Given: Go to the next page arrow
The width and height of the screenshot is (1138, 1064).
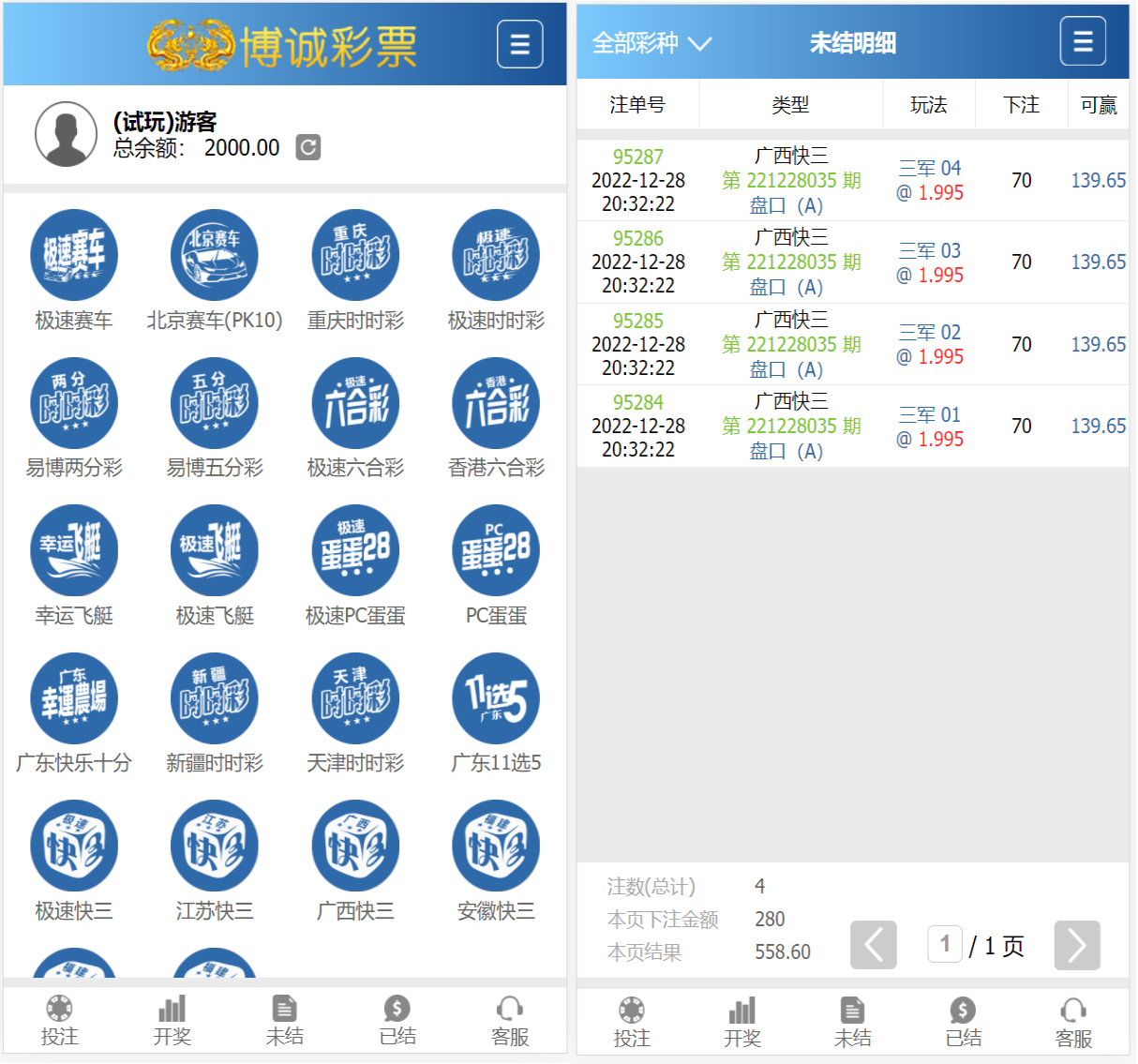Looking at the screenshot, I should pyautogui.click(x=1077, y=945).
